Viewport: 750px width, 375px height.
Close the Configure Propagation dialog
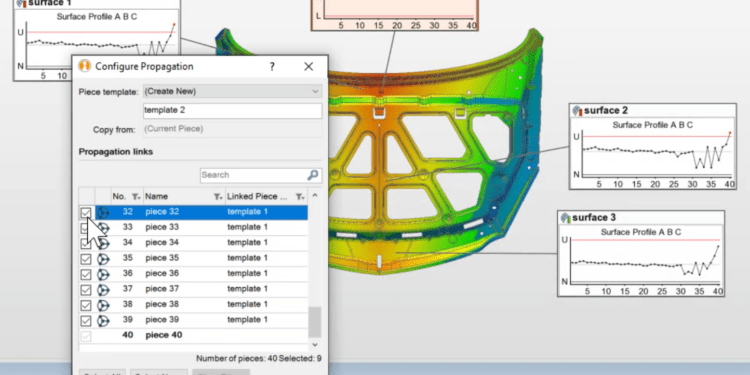click(309, 66)
